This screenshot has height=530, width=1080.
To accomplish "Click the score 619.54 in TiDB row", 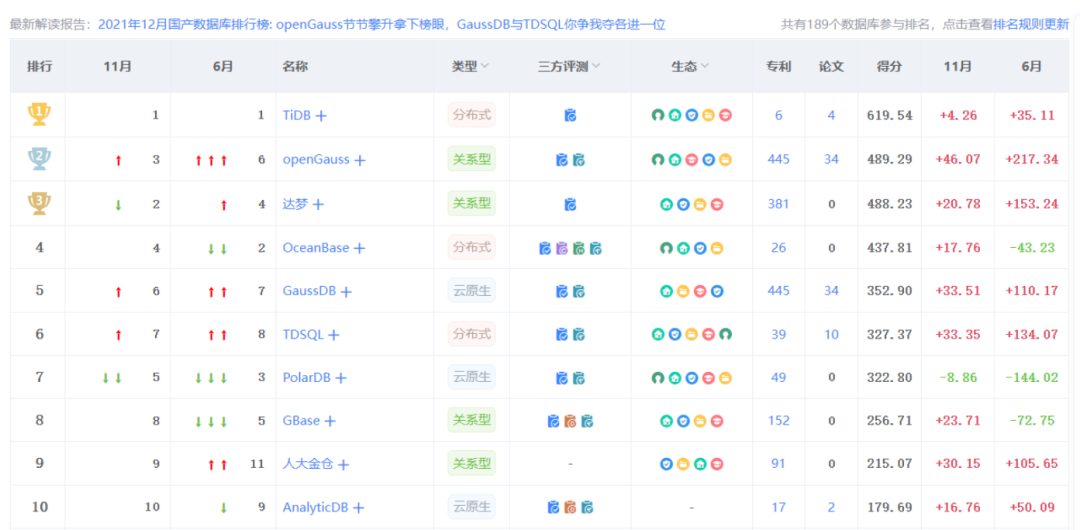I will coord(890,116).
